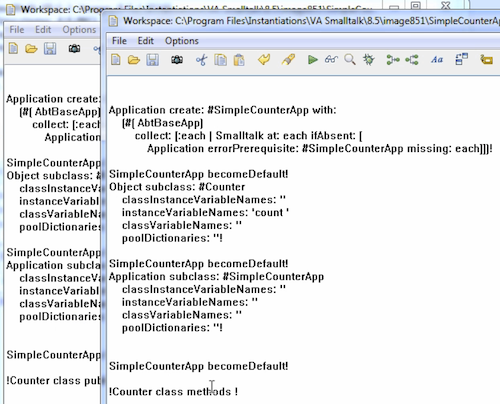This screenshot has height=404, width=500.
Task: Click the yellow undo arrow icon
Action: pos(264,60)
